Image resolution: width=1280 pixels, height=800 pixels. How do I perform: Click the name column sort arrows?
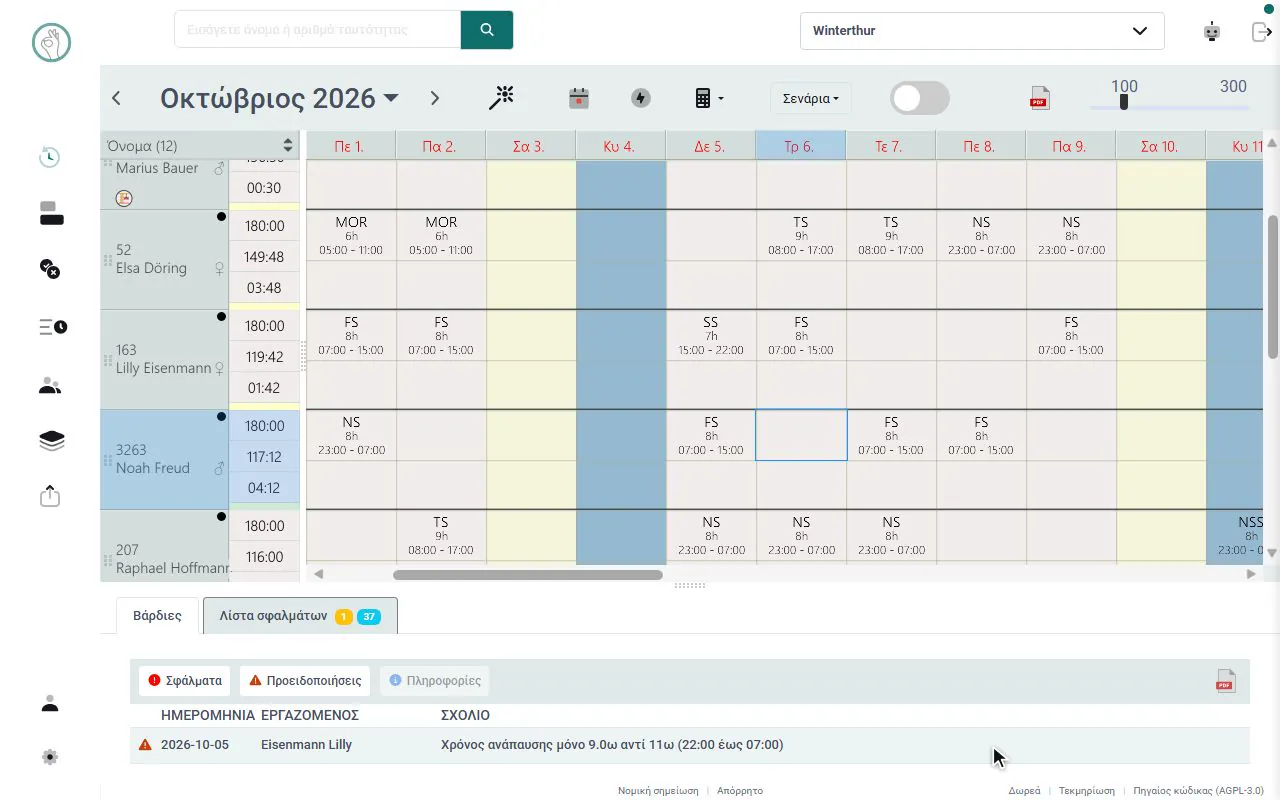click(x=288, y=146)
